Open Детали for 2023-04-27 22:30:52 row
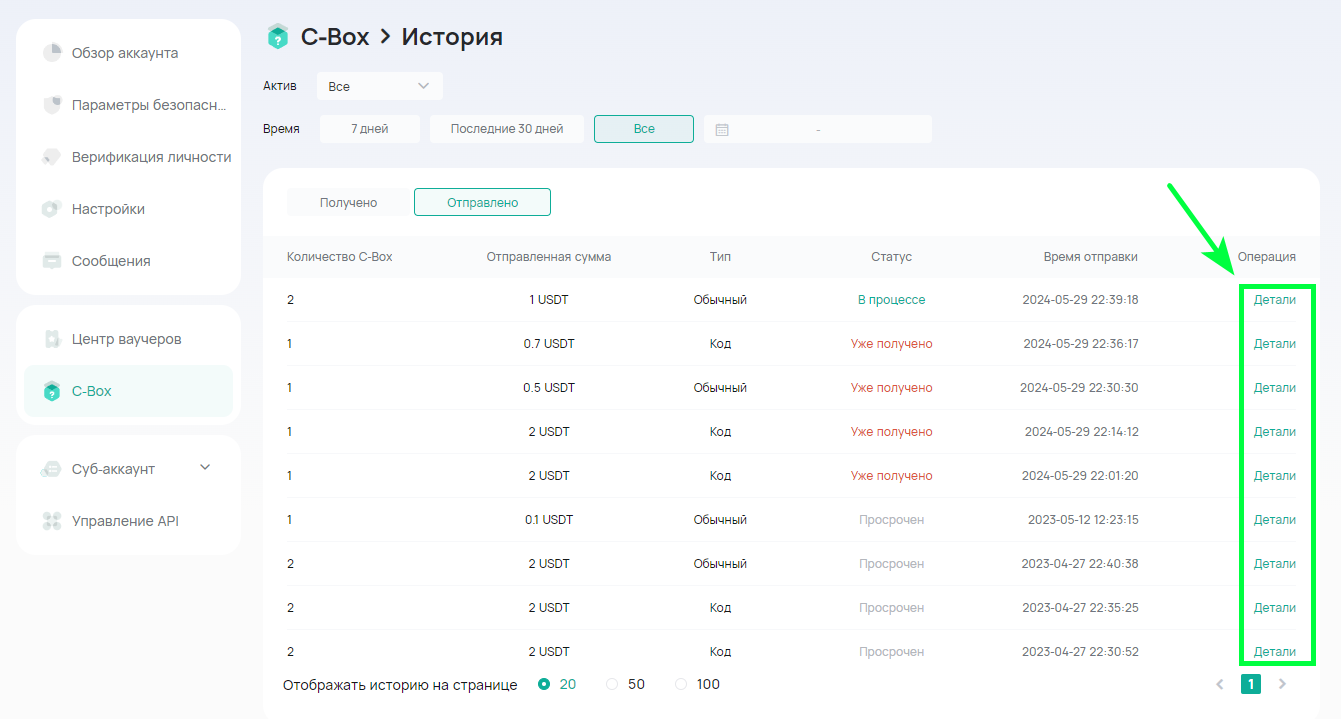 click(x=1275, y=652)
